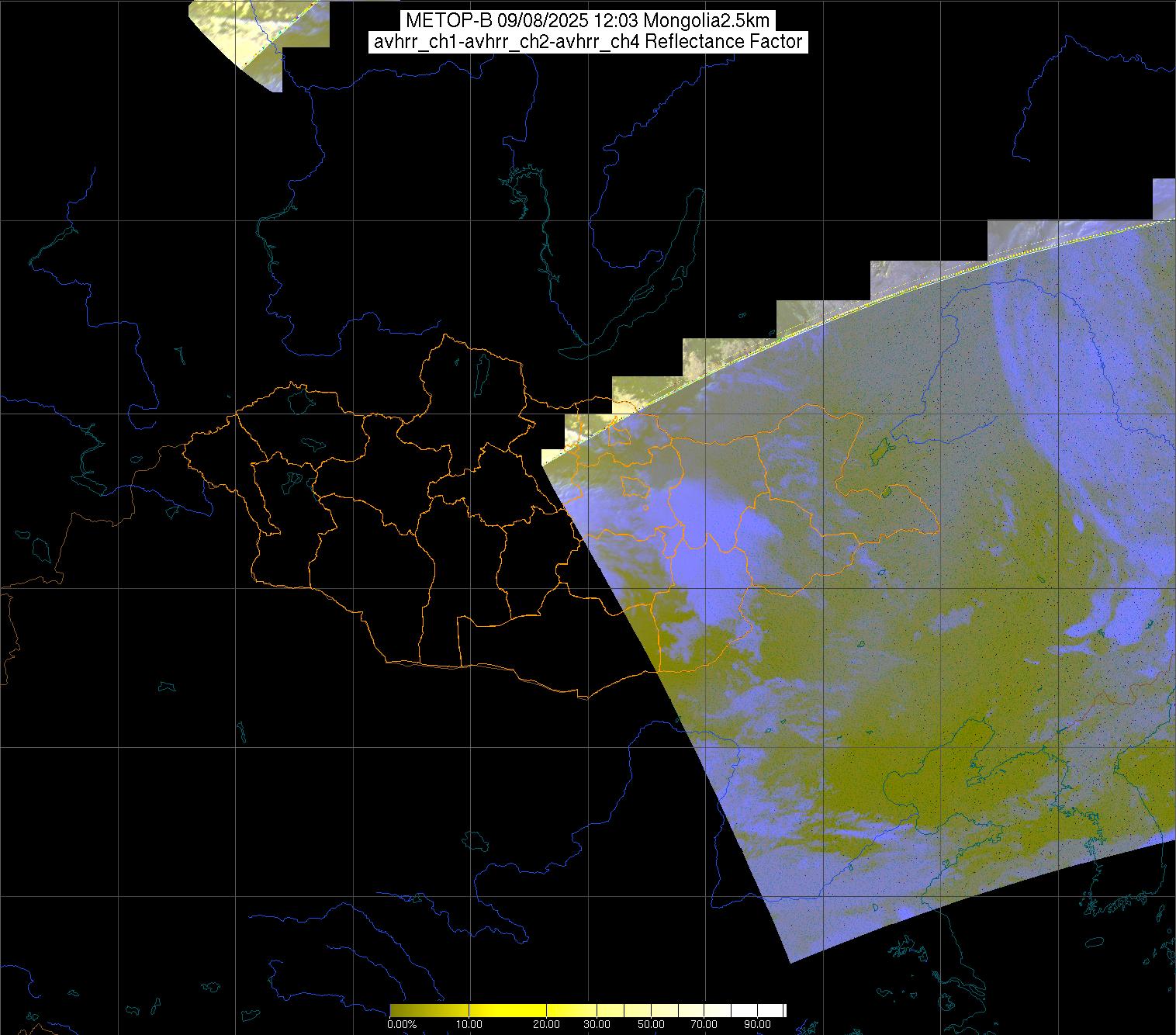This screenshot has width=1176, height=1035.
Task: Select the 20–30% pale yellow colorbar segment
Action: [572, 1010]
